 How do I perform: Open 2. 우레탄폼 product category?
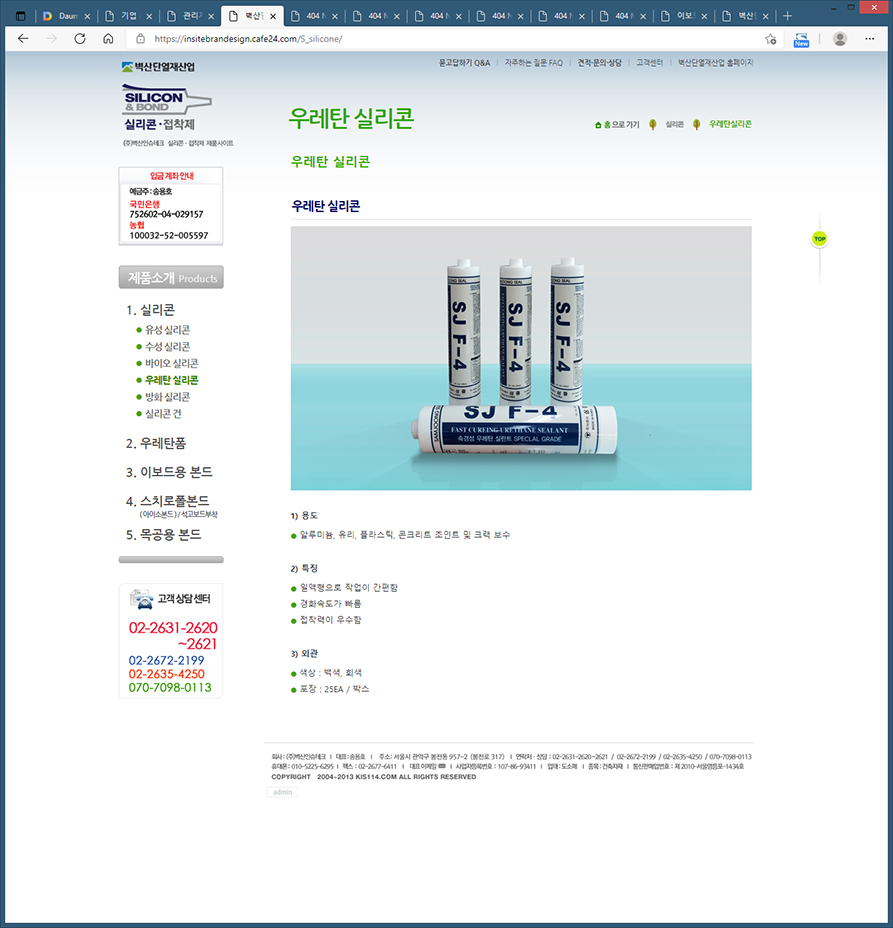click(155, 443)
